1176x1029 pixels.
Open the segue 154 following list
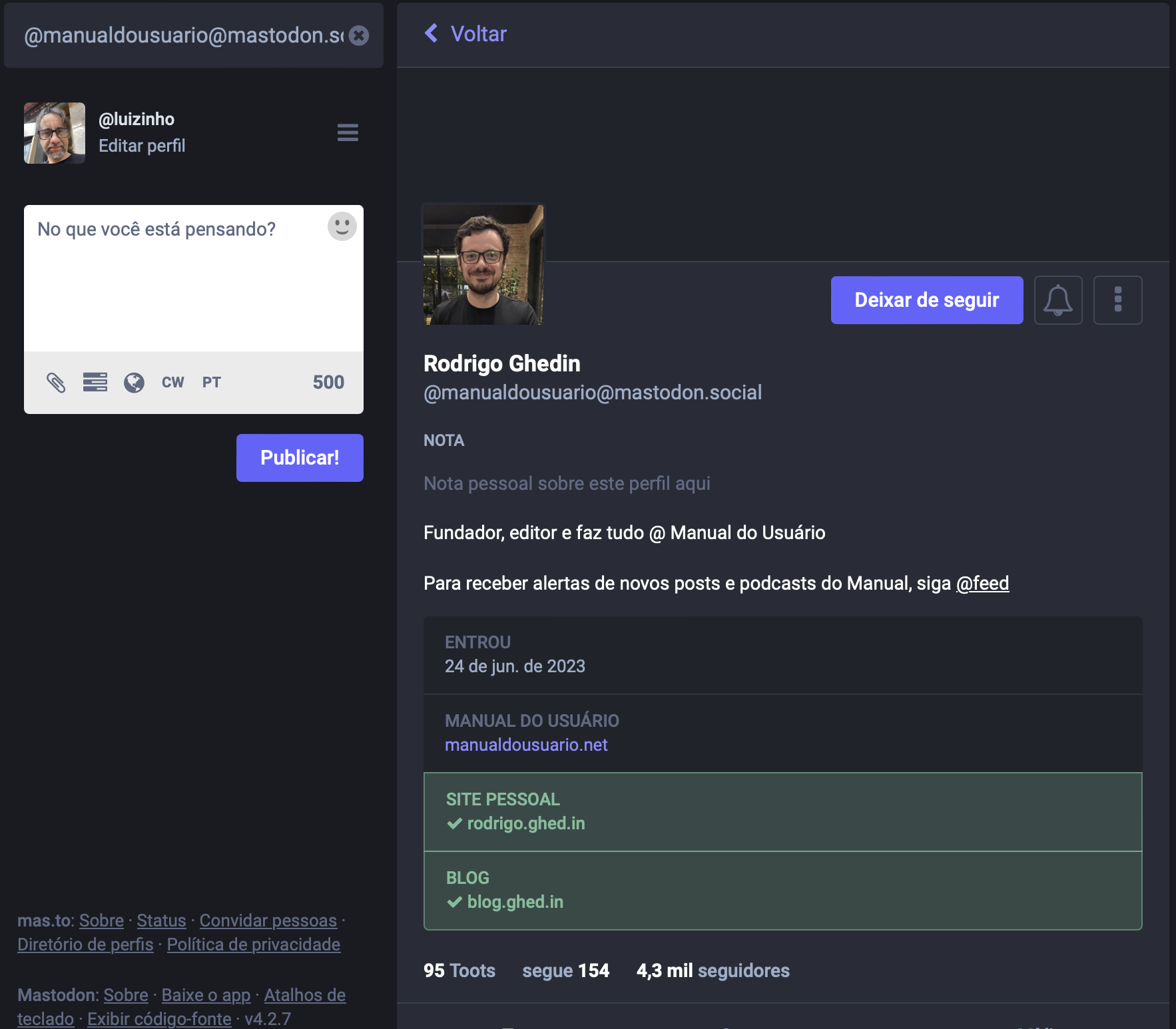coord(565,970)
